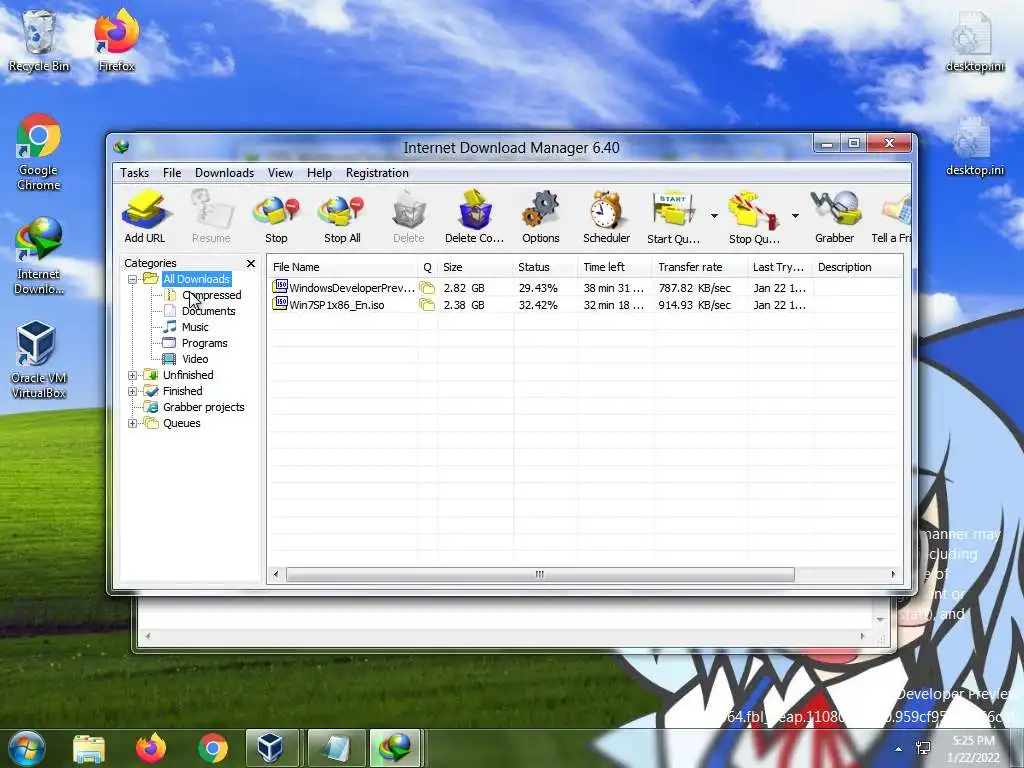Viewport: 1024px width, 768px height.
Task: Click the Stop All toolbar icon
Action: (342, 217)
